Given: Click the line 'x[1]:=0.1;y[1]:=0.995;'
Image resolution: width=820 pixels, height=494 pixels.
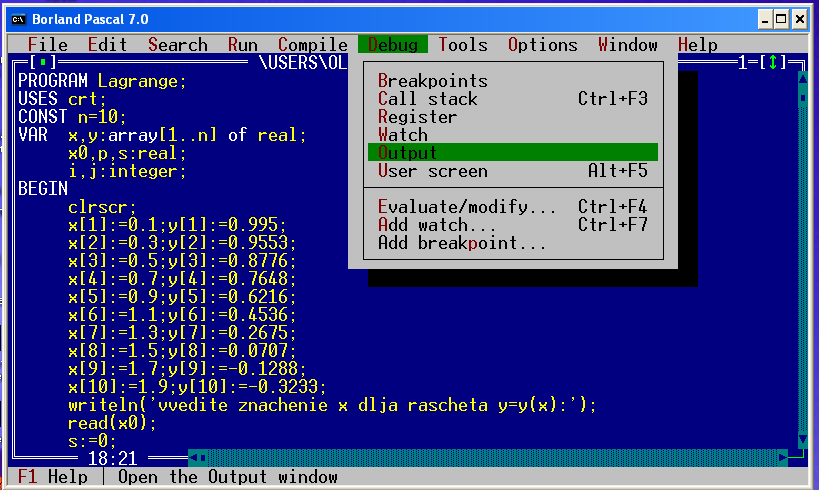Looking at the screenshot, I should click(177, 225).
